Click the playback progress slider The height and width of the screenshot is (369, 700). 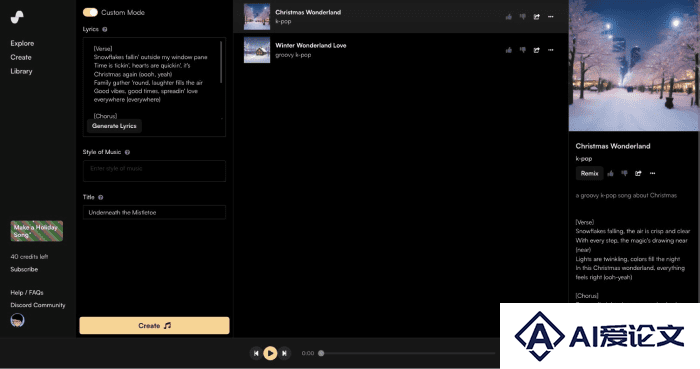click(x=408, y=353)
